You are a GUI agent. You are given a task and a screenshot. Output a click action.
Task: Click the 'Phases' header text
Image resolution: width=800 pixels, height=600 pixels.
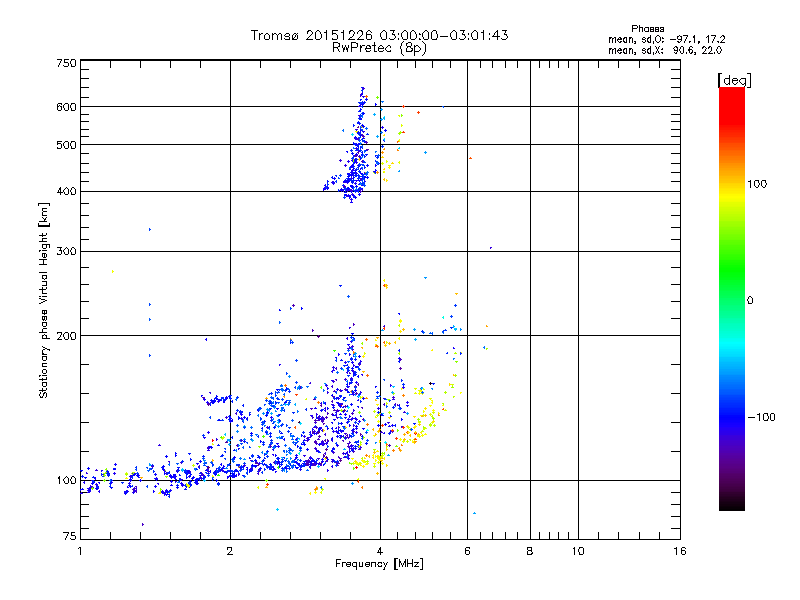click(x=647, y=29)
